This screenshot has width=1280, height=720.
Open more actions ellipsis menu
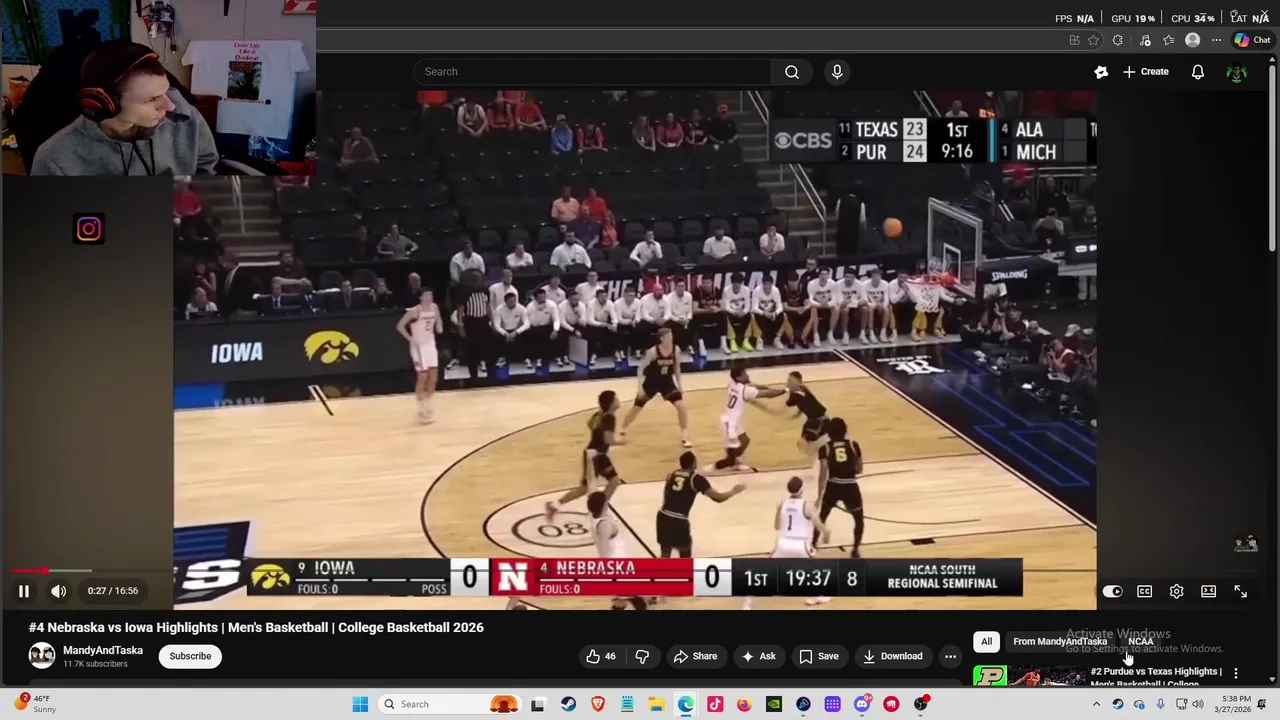coord(950,656)
